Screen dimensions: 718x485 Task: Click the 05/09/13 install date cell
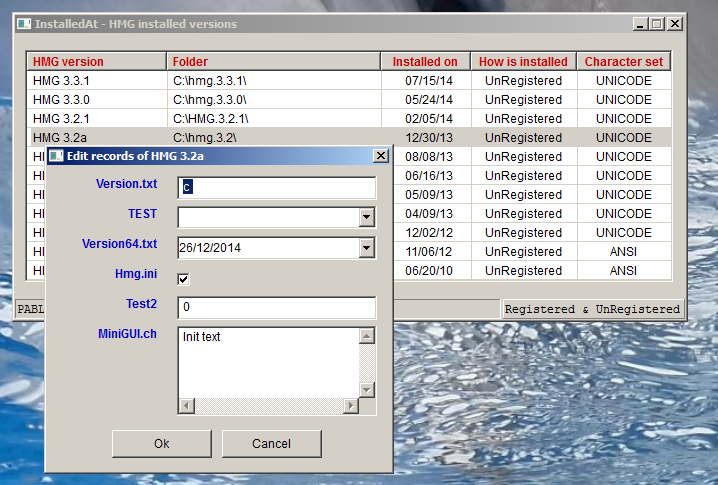pyautogui.click(x=429, y=195)
